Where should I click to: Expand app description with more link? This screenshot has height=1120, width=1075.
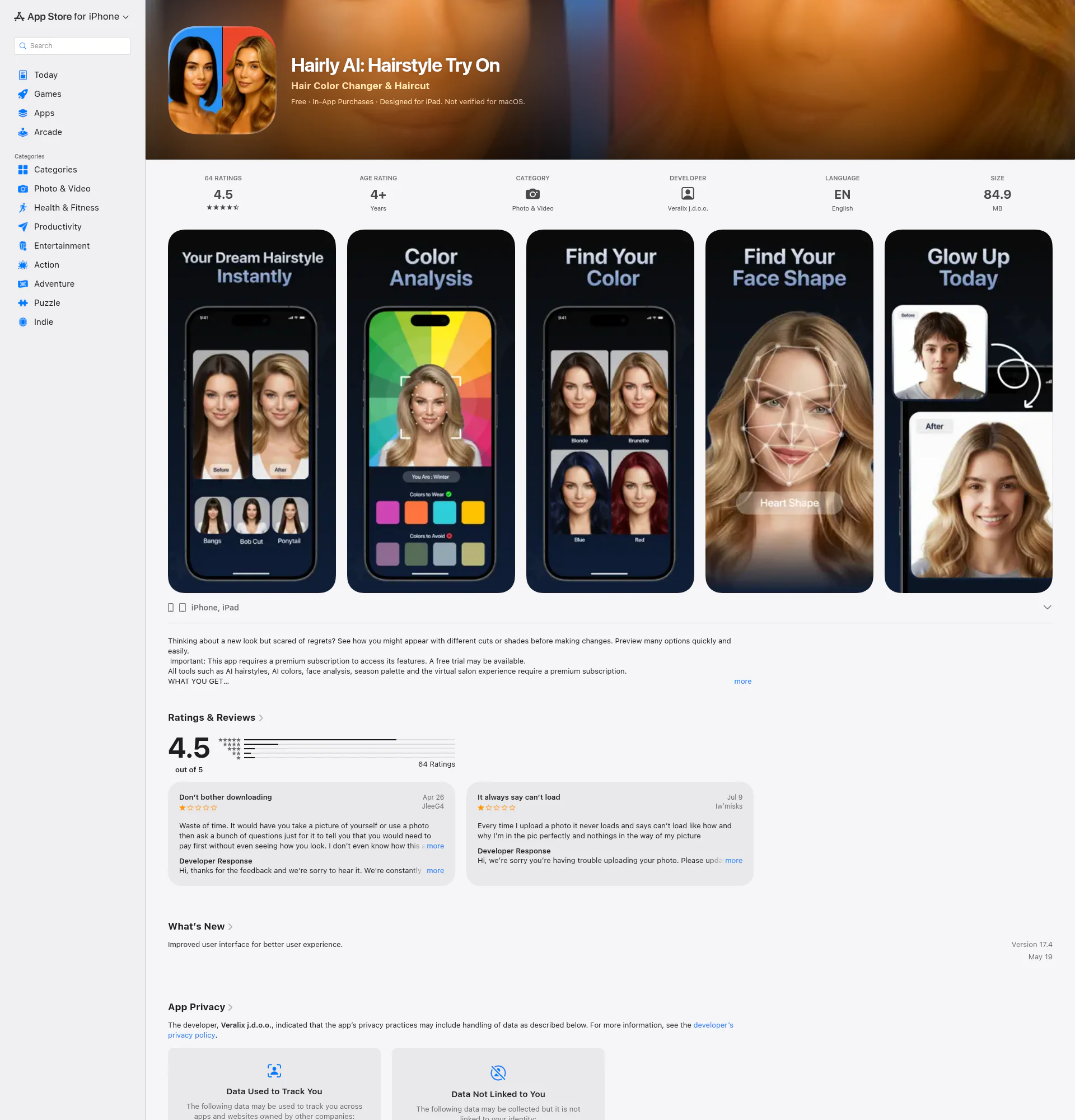point(742,681)
